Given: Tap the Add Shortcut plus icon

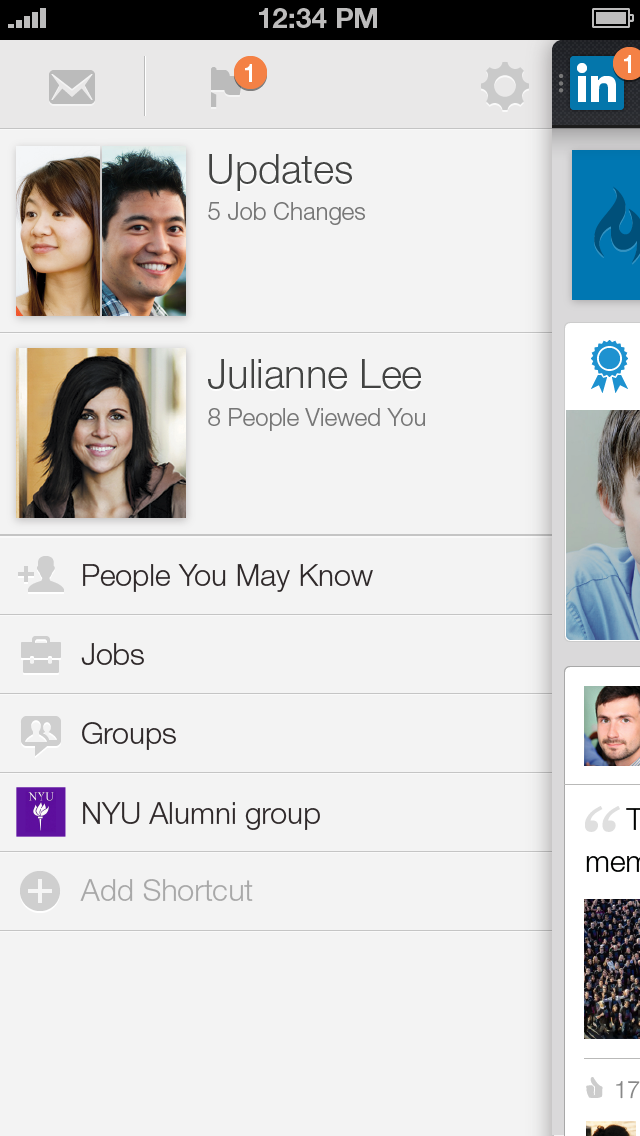Looking at the screenshot, I should (x=41, y=891).
